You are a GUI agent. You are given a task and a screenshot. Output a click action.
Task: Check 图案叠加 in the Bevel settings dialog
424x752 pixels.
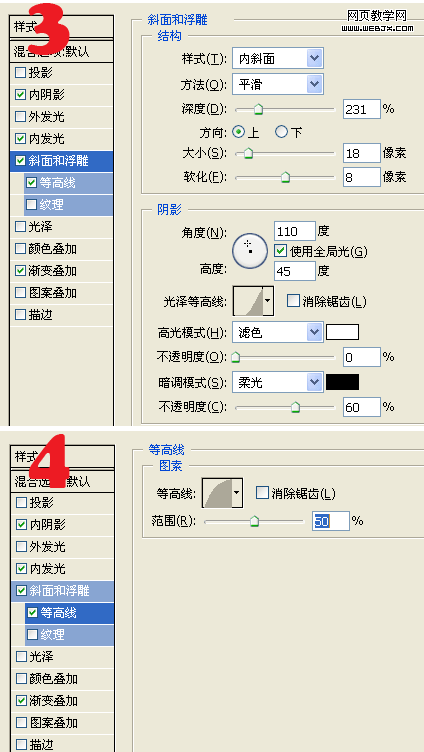pos(20,293)
